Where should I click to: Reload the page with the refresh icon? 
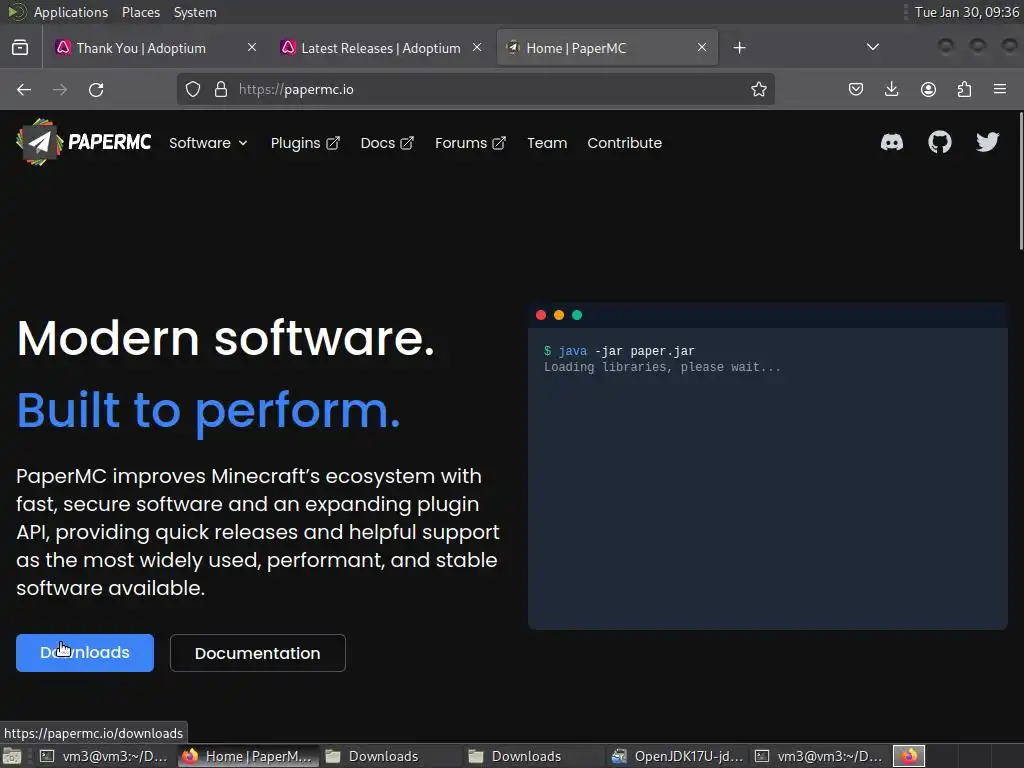(x=96, y=89)
